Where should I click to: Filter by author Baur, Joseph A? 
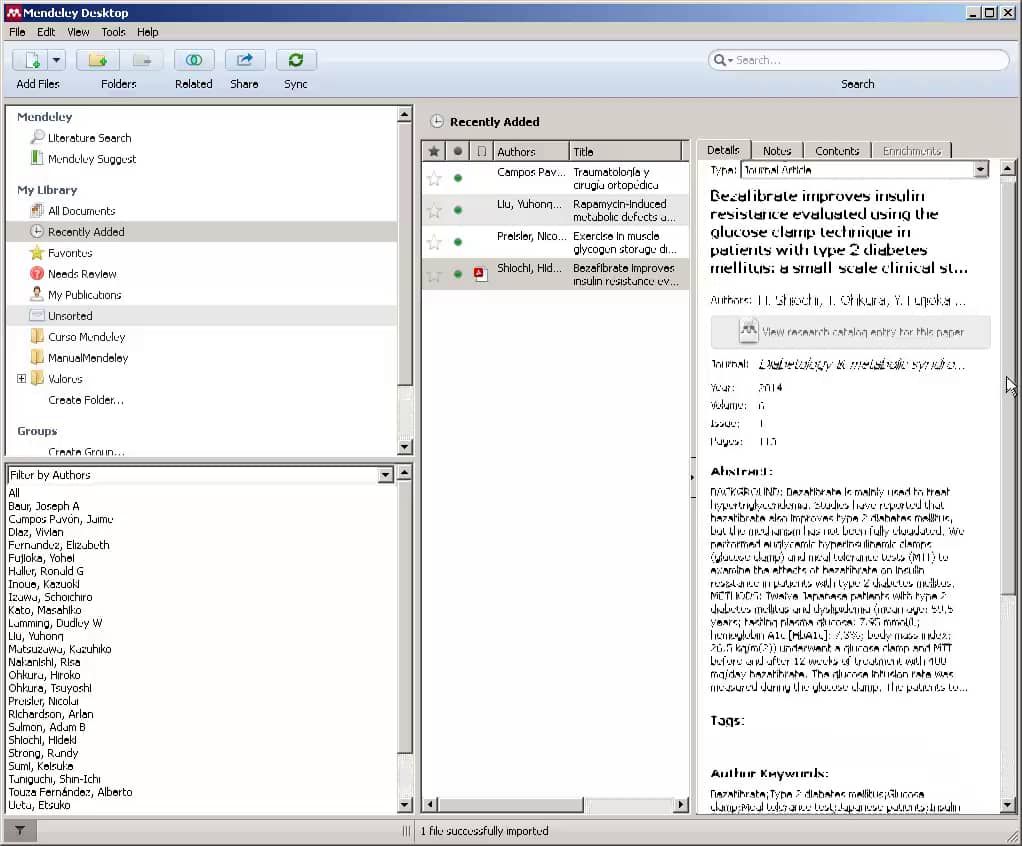click(44, 506)
